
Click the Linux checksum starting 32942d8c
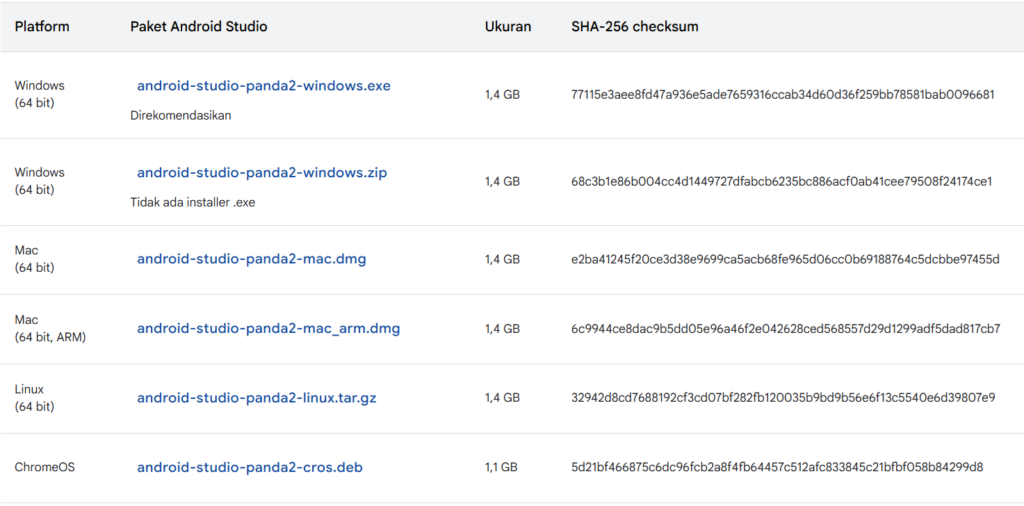point(783,398)
